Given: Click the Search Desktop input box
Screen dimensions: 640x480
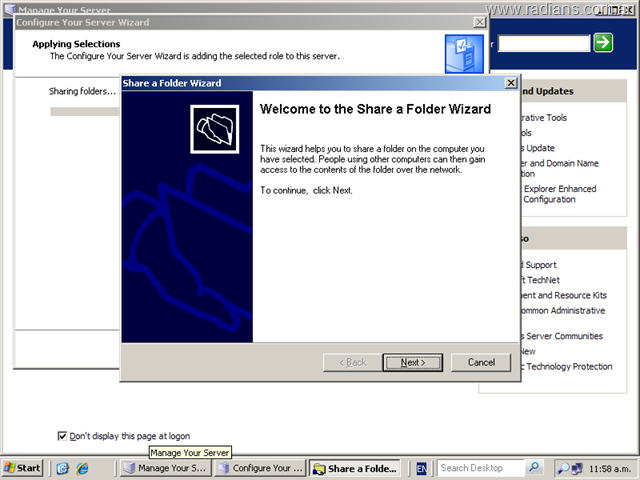Looking at the screenshot, I should point(482,468).
